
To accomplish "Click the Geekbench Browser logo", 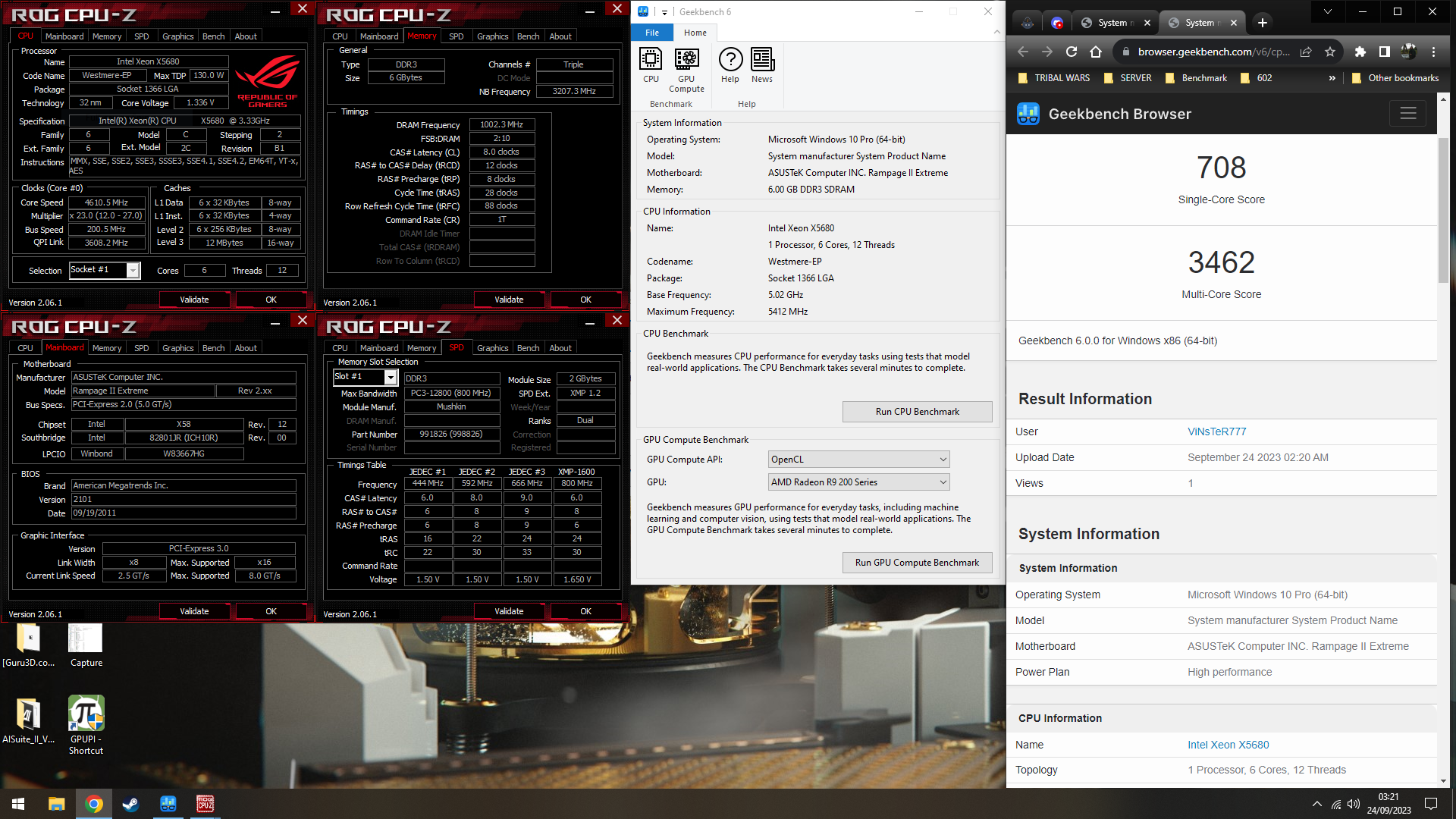I will (1028, 114).
